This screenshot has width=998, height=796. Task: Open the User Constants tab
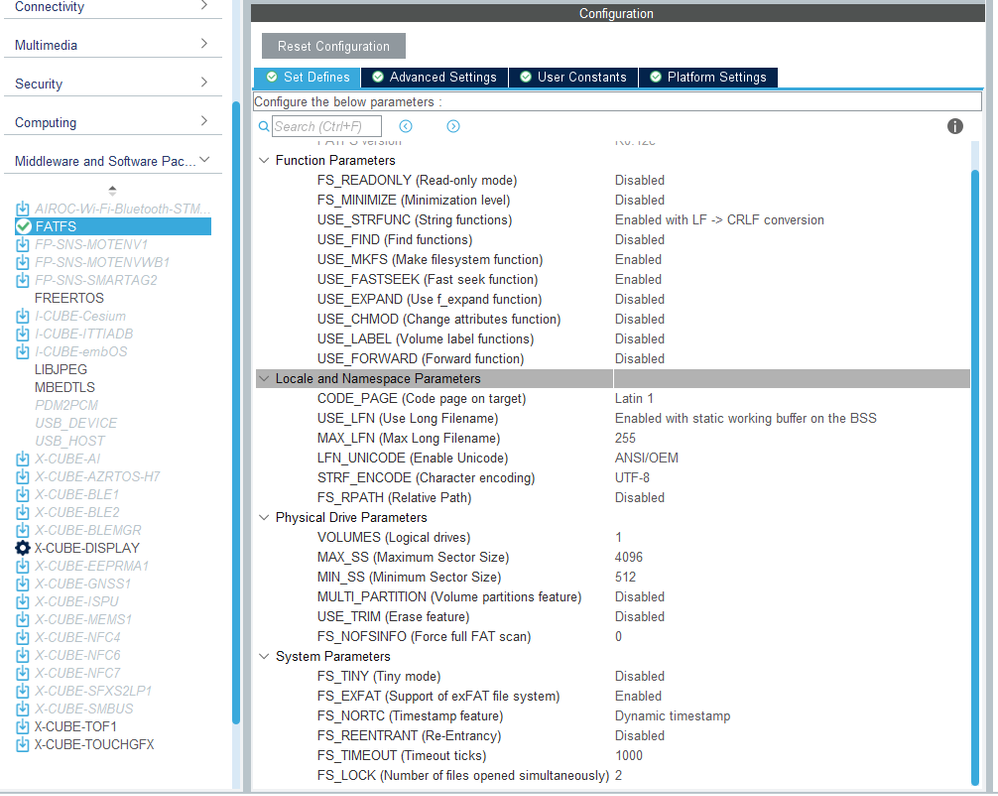573,77
